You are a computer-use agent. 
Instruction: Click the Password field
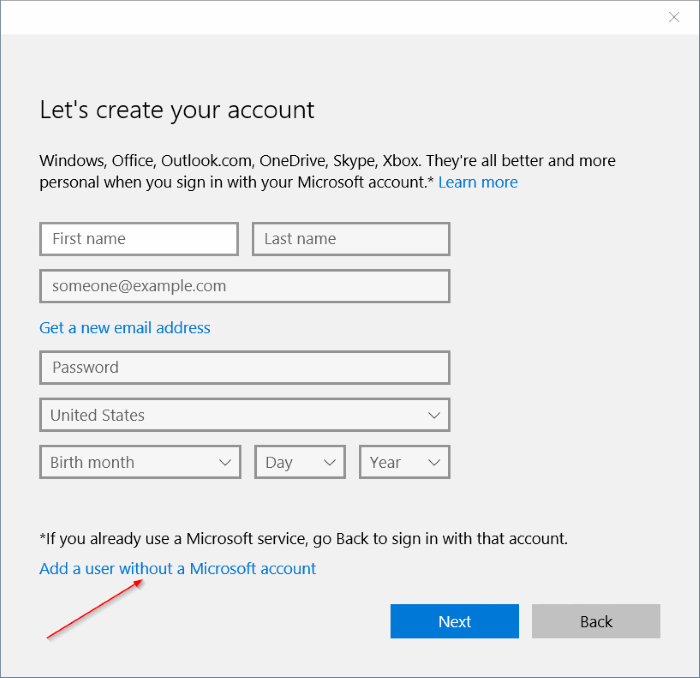245,368
